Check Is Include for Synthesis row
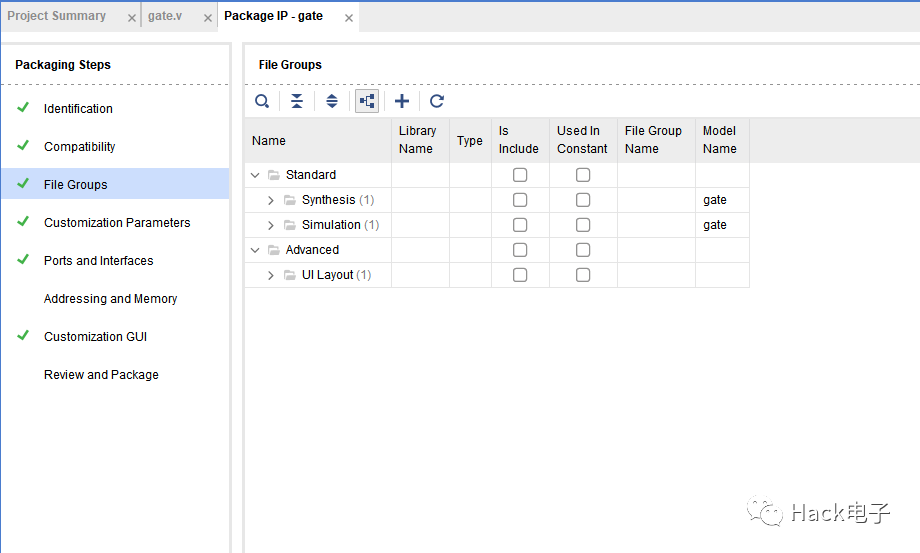Image resolution: width=920 pixels, height=553 pixels. click(x=520, y=200)
